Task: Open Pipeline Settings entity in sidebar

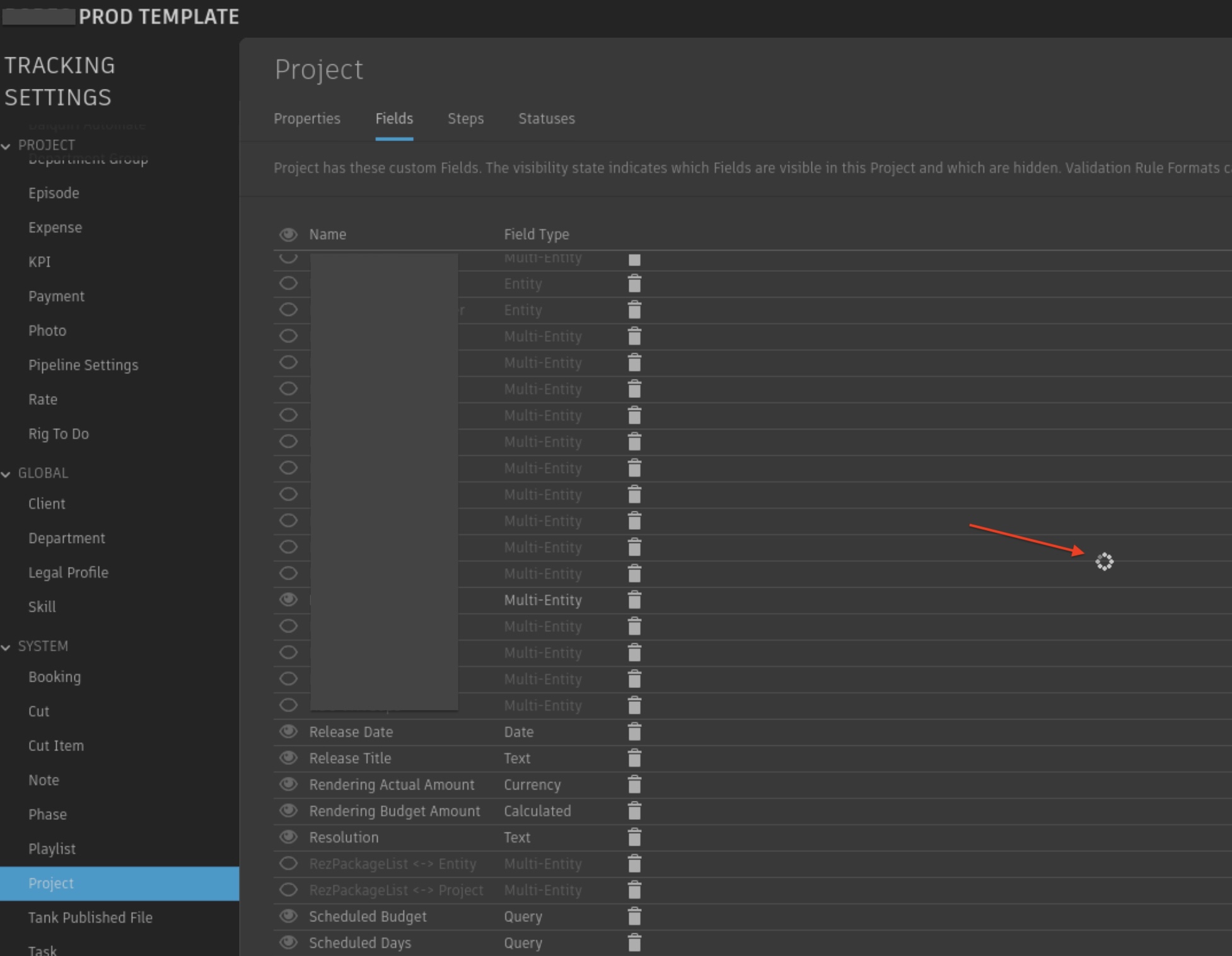Action: 83,365
